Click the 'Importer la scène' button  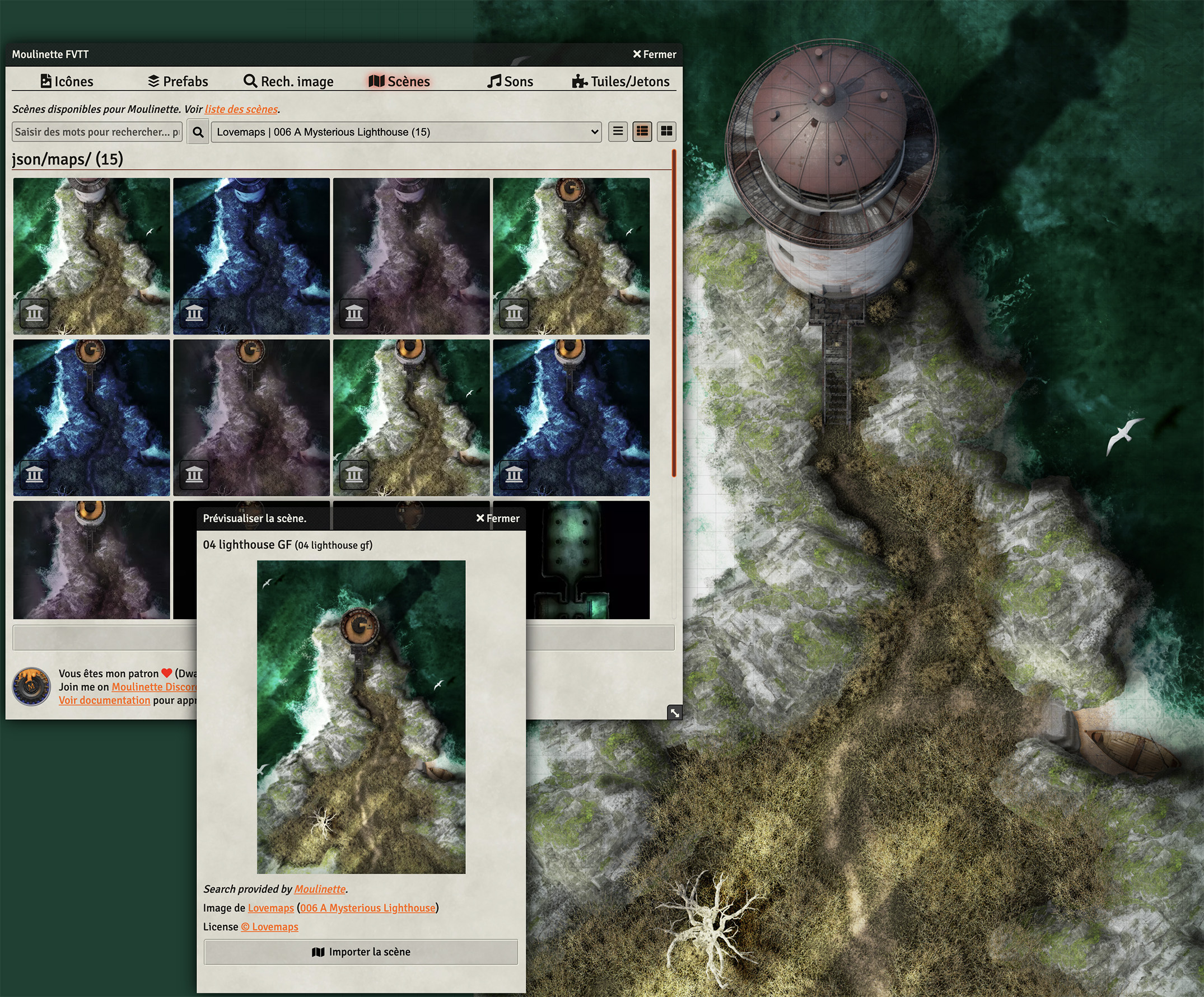click(x=361, y=952)
